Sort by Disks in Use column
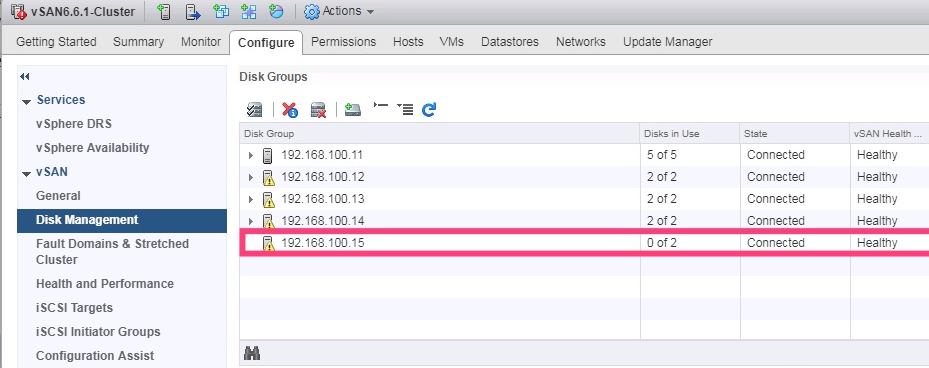 click(690, 134)
